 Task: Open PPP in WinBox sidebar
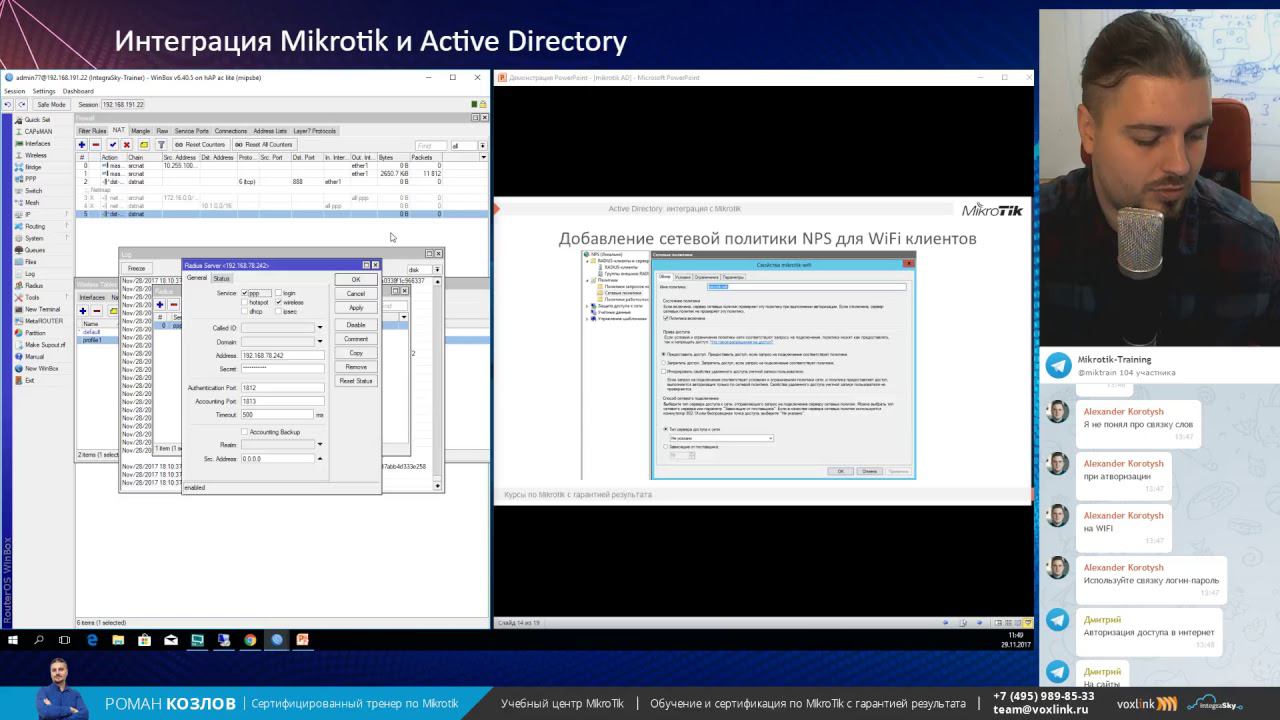pyautogui.click(x=31, y=179)
